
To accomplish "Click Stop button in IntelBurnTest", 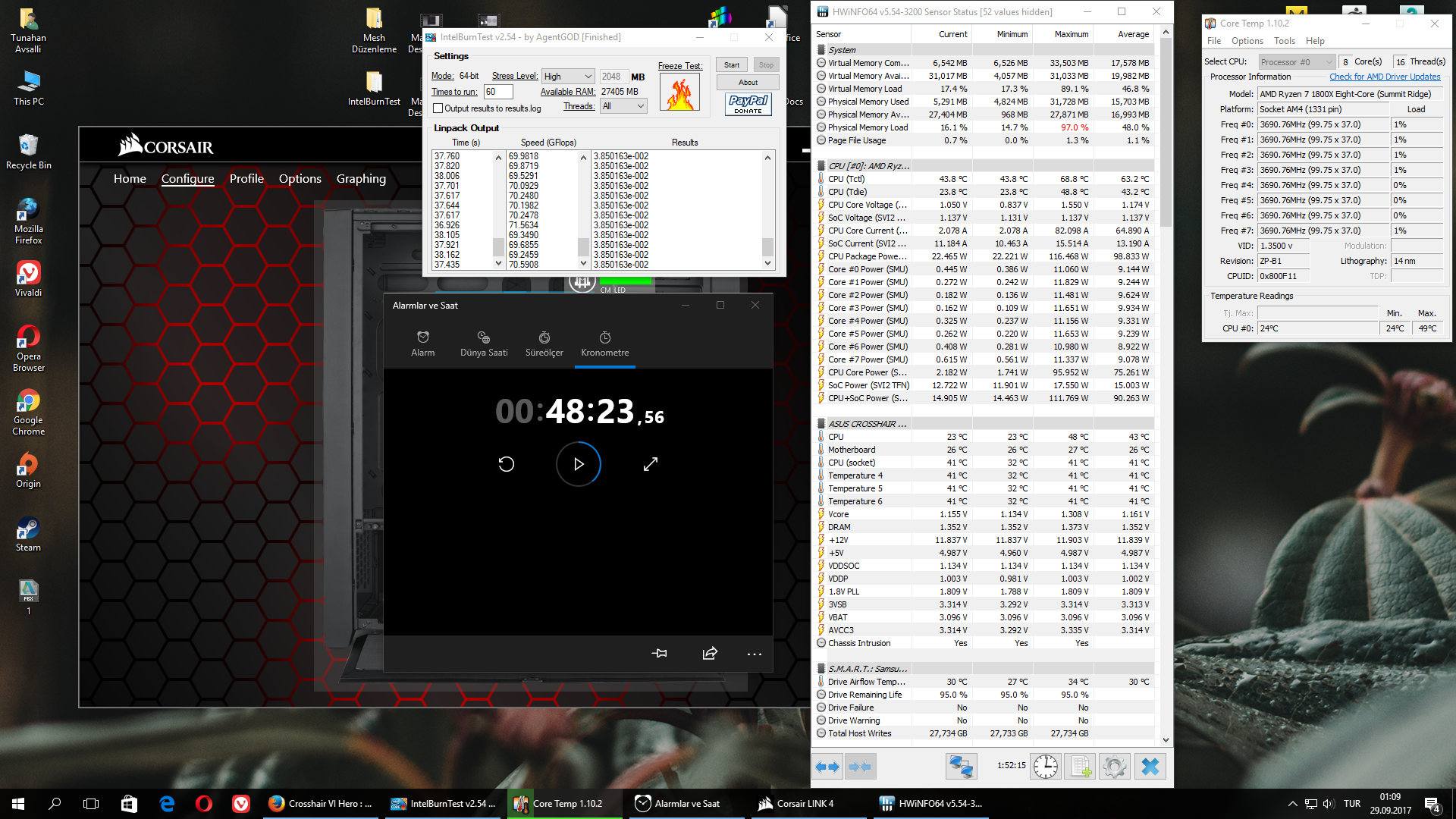I will pos(767,65).
